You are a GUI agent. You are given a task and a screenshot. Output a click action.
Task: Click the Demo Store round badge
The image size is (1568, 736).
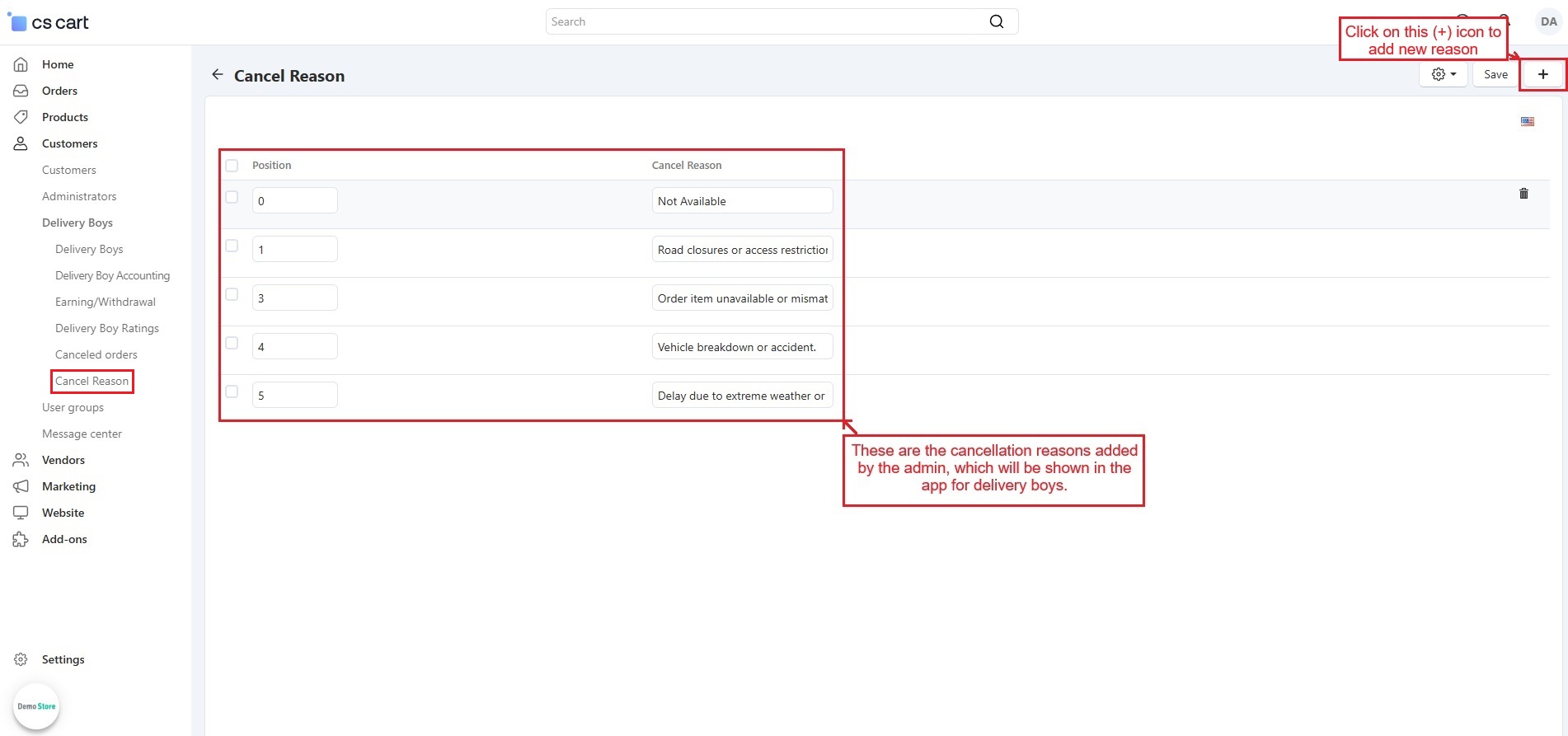point(36,706)
